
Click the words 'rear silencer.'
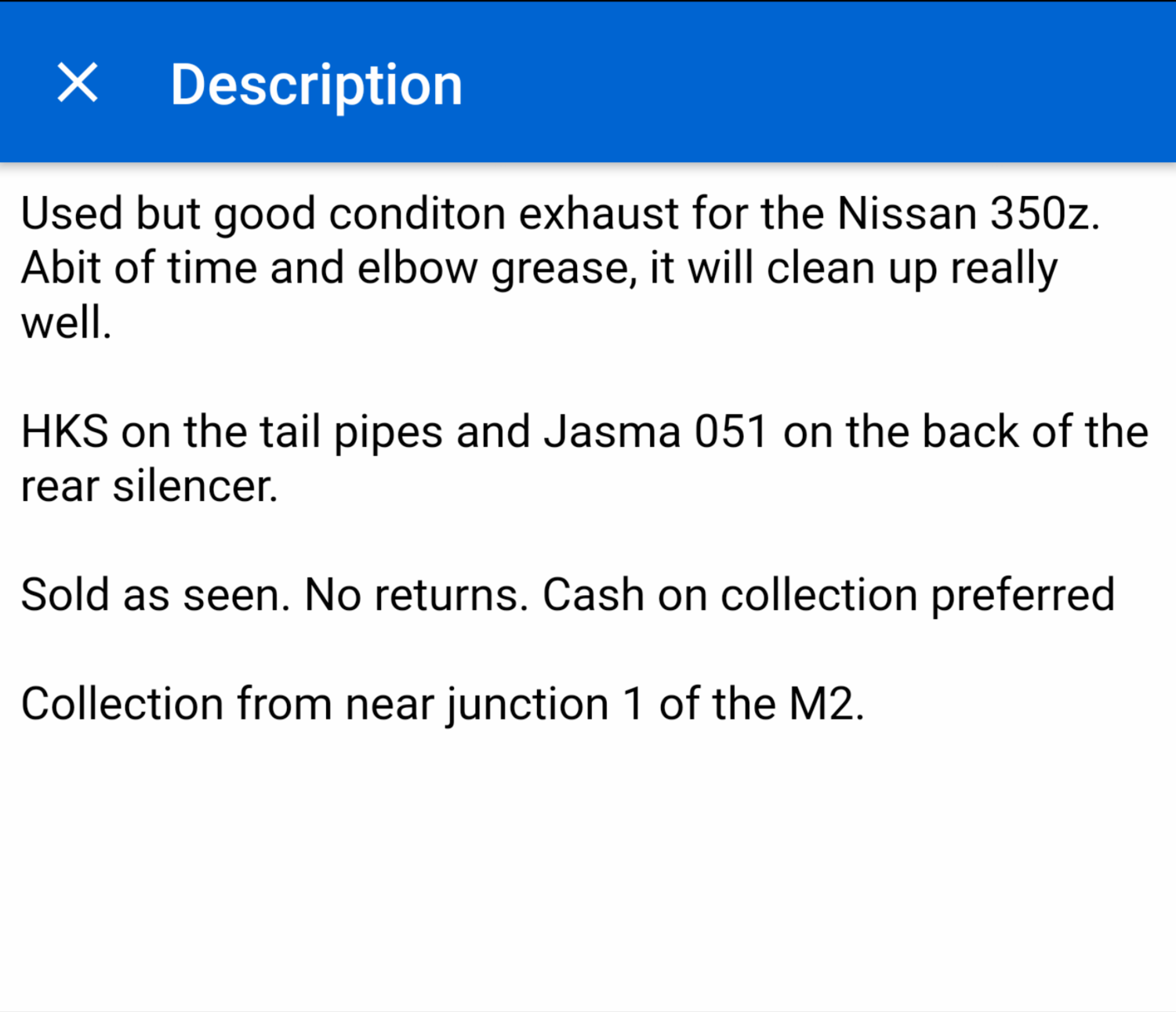click(x=149, y=487)
